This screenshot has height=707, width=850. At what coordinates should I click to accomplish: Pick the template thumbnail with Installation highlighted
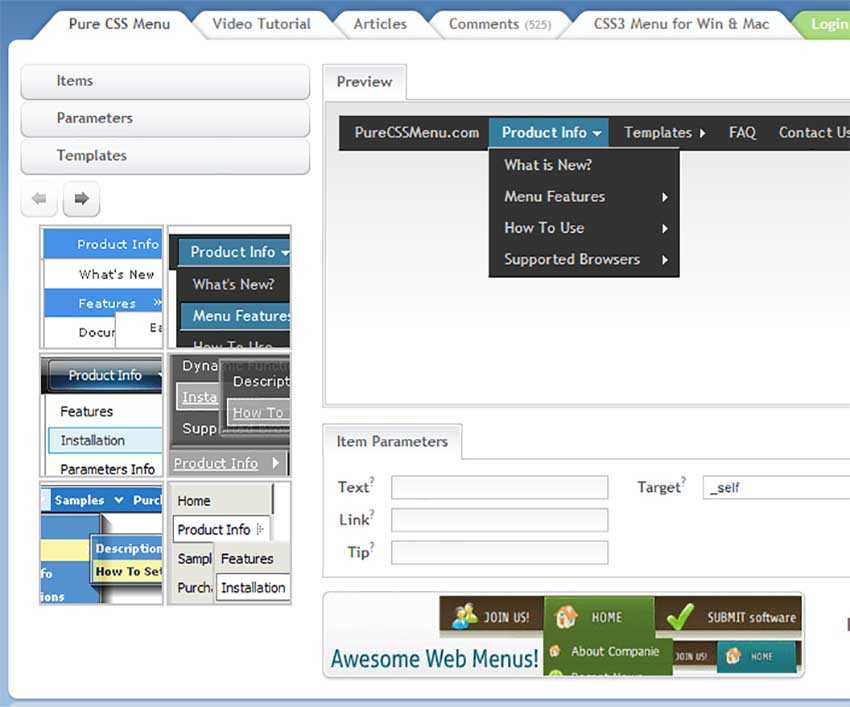click(x=102, y=415)
